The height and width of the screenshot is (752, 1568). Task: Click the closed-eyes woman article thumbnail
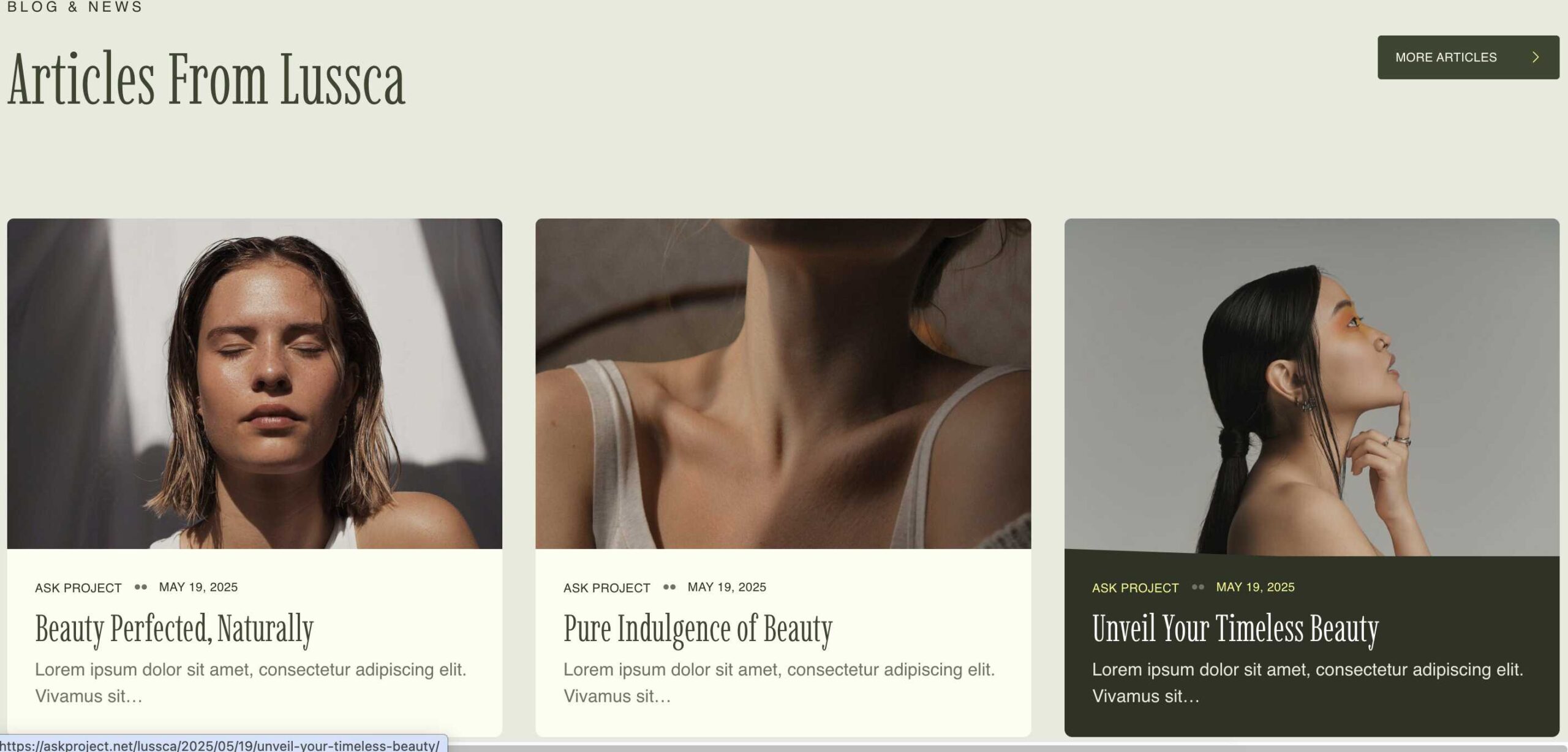254,384
